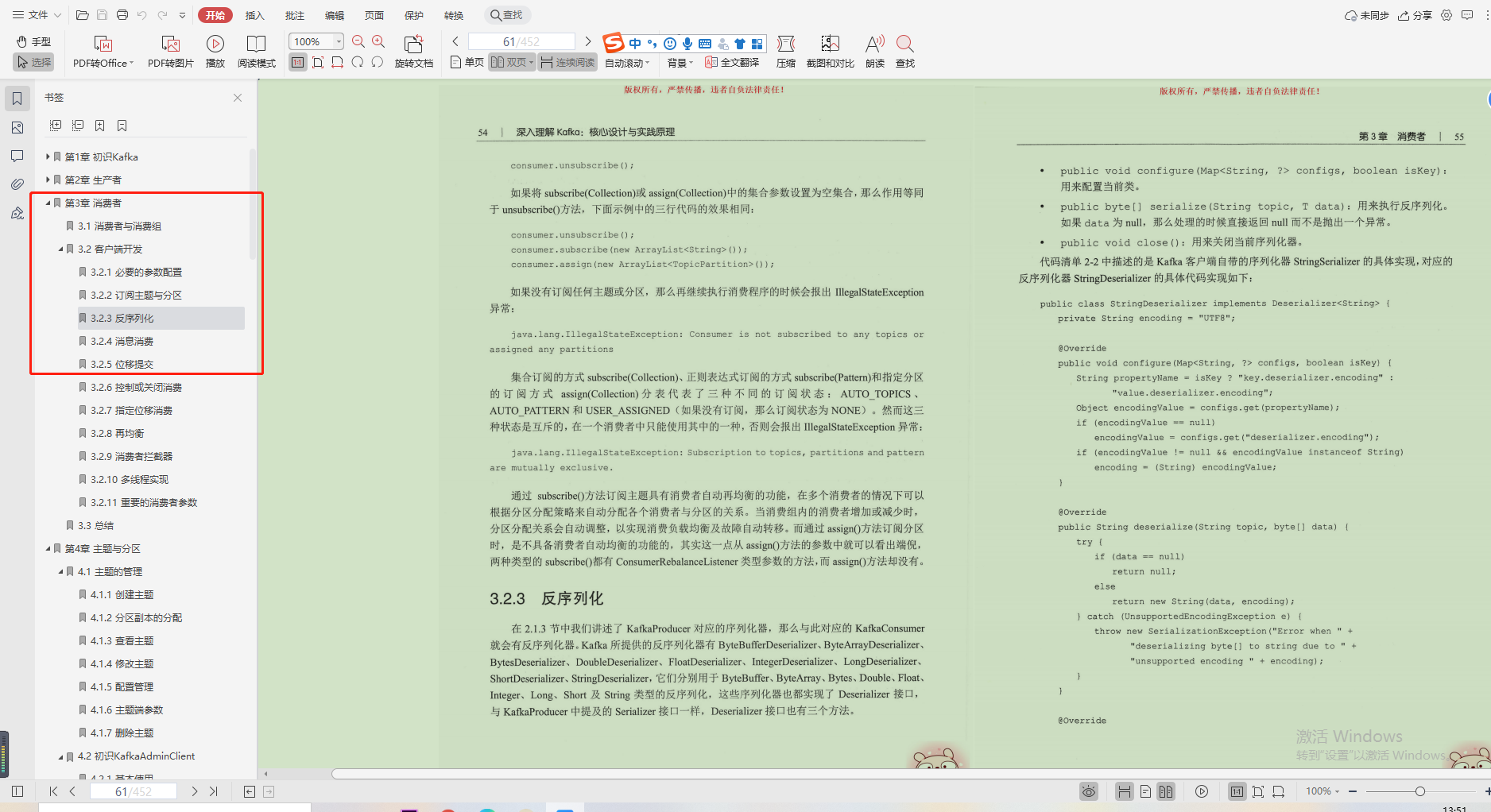Select bookmark 3.2.4 消息消费

[x=122, y=341]
